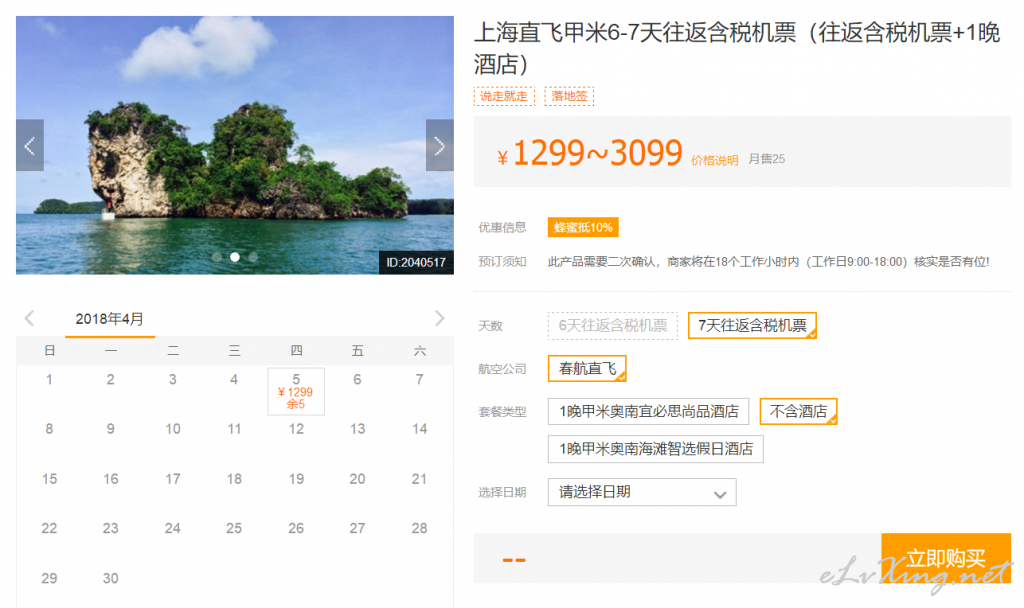Select the first carousel indicator dot
The width and height of the screenshot is (1024, 608).
click(x=217, y=257)
